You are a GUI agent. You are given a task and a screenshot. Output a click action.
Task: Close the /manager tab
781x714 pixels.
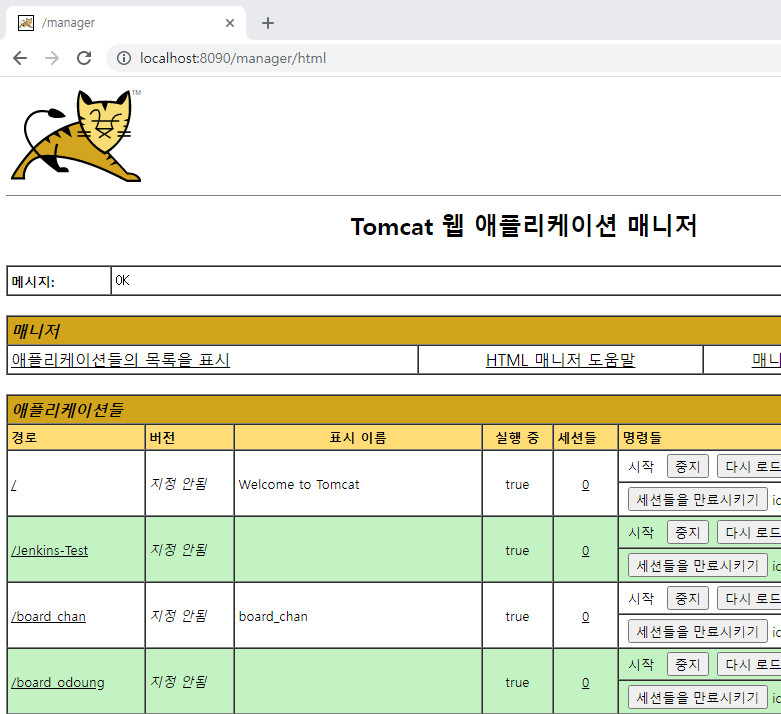pyautogui.click(x=230, y=23)
